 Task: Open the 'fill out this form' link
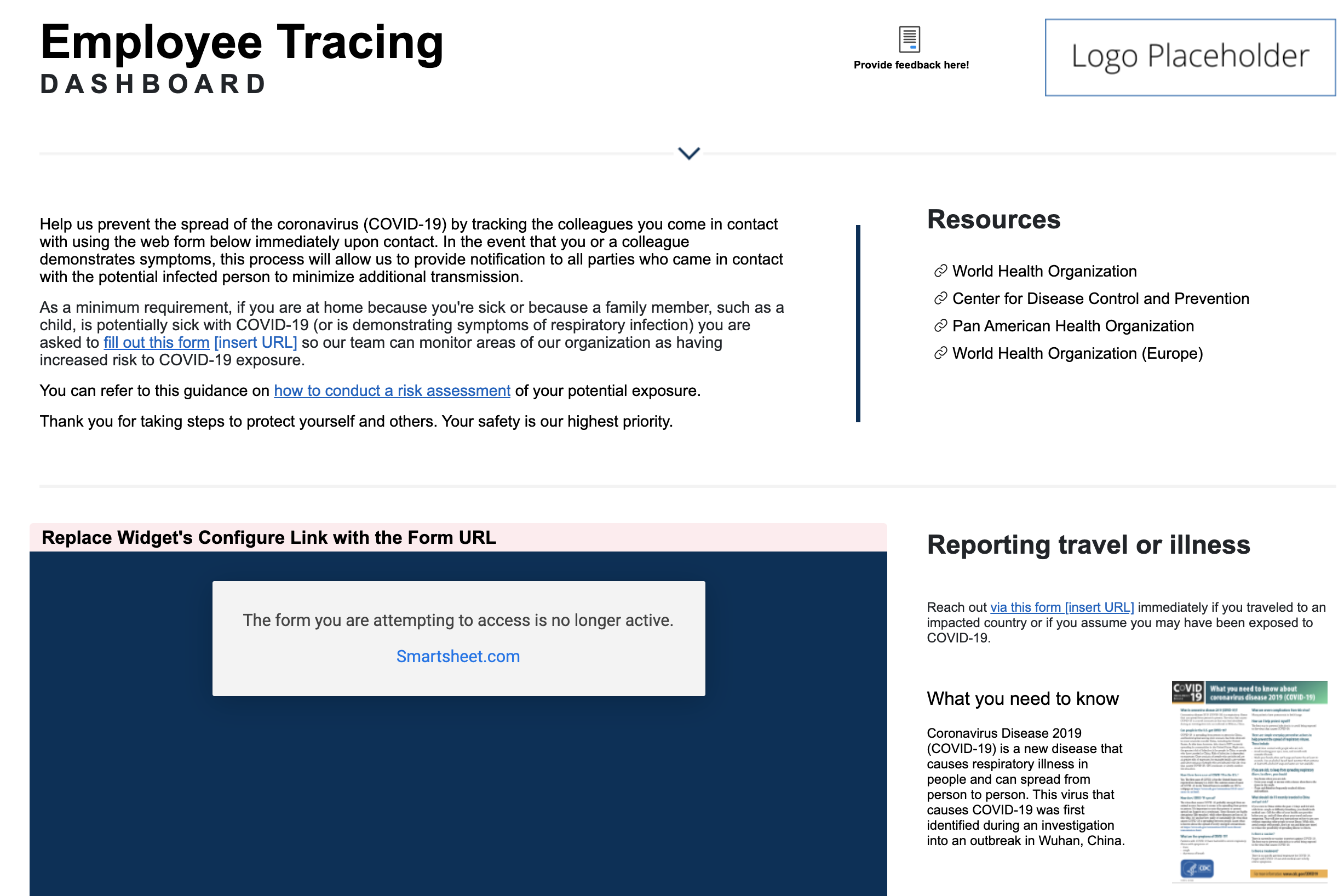(x=156, y=342)
